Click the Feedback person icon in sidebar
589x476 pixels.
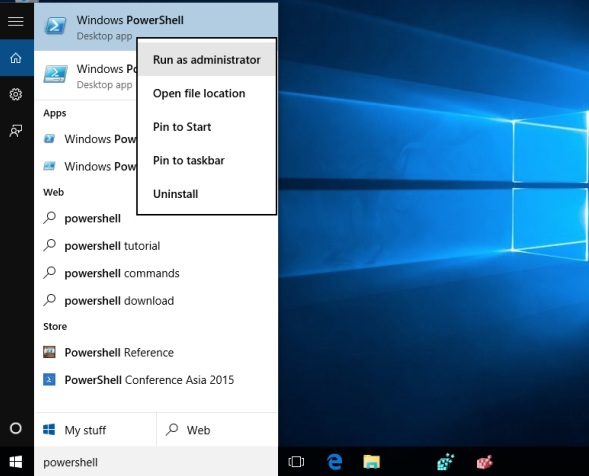[x=16, y=131]
